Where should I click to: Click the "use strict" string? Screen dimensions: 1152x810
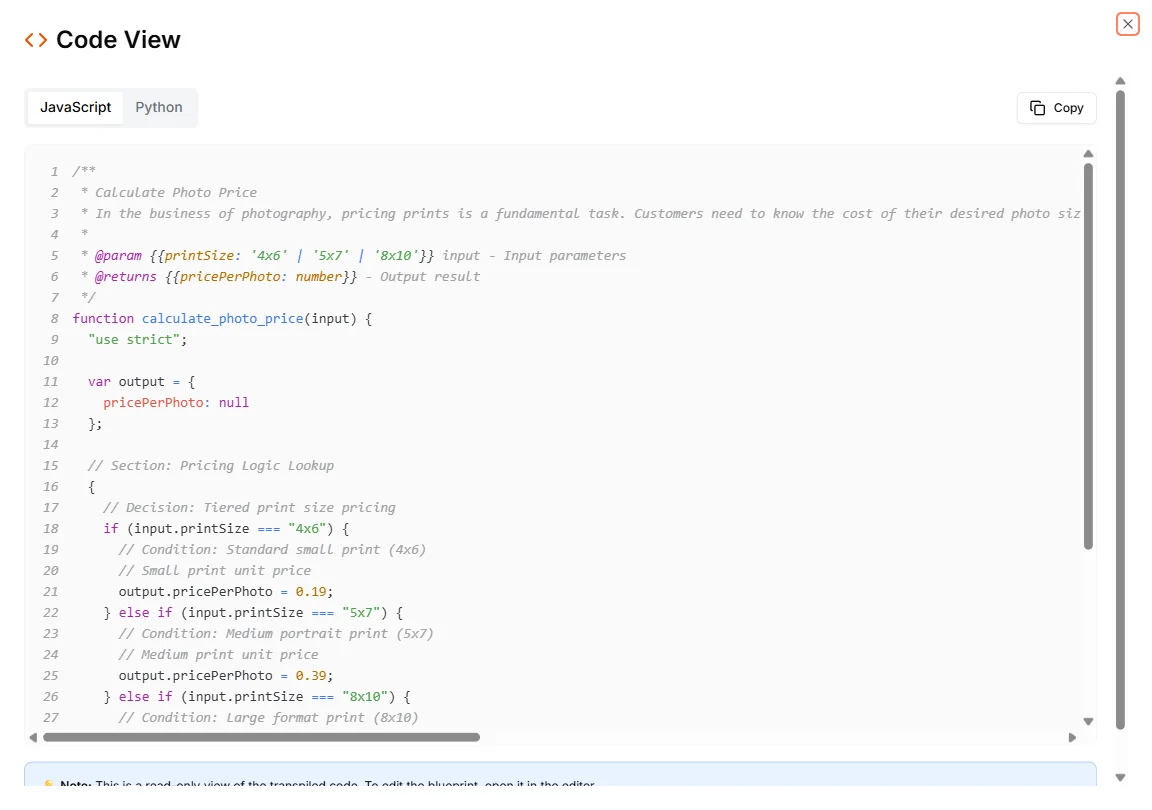(134, 340)
